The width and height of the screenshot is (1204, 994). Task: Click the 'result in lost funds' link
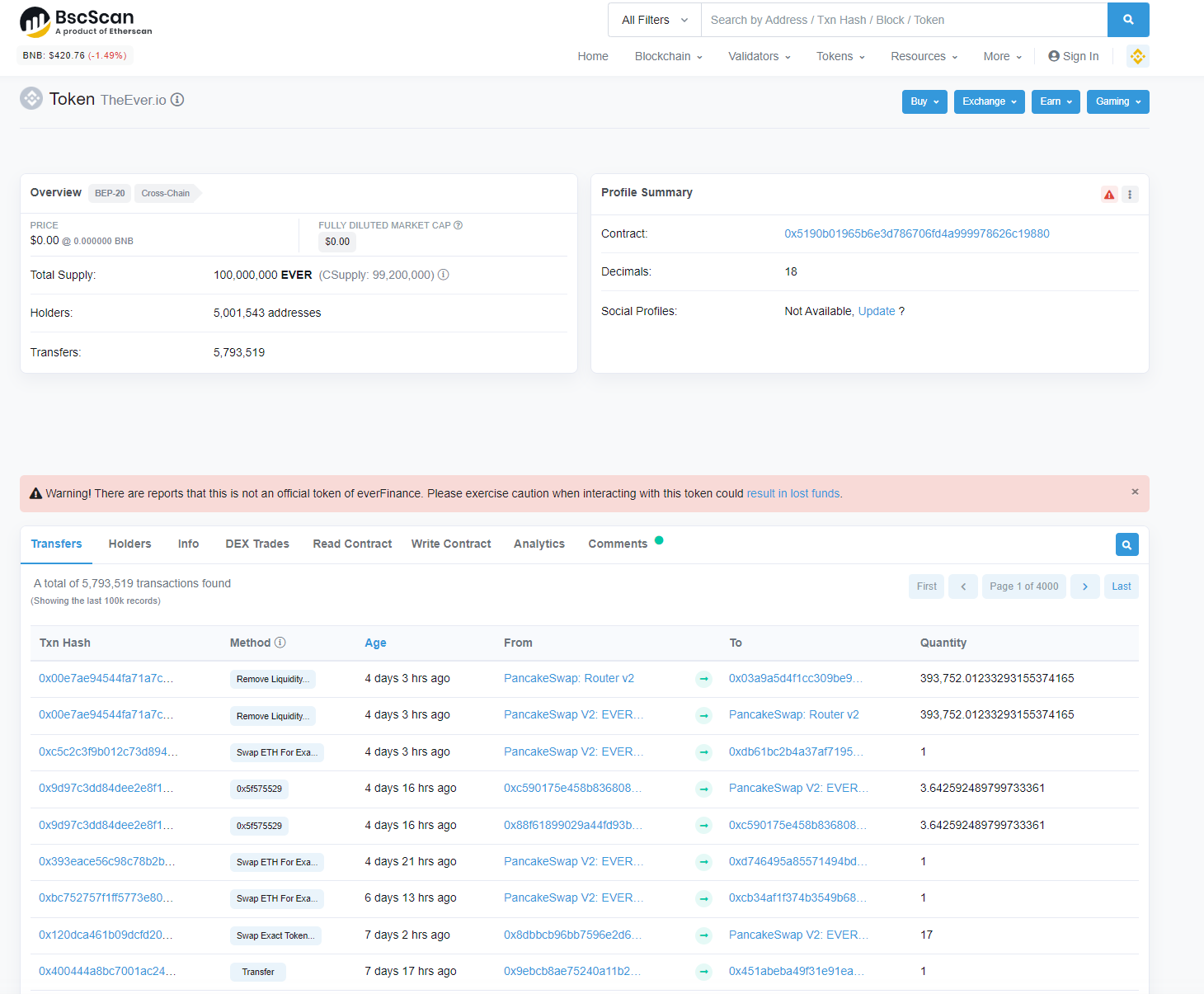click(x=792, y=493)
